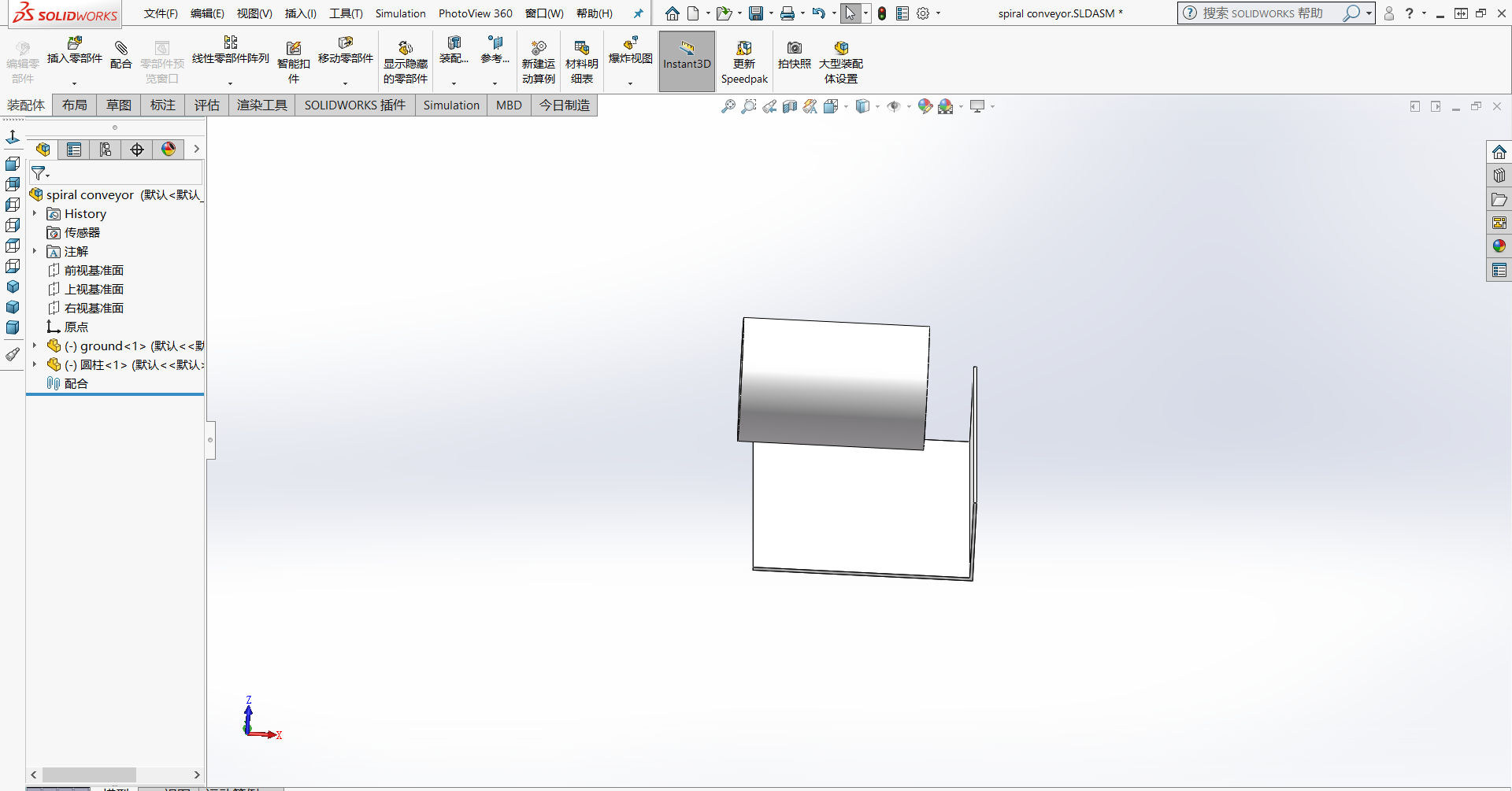
Task: Open the Design Library in right task pane
Action: point(1499,176)
